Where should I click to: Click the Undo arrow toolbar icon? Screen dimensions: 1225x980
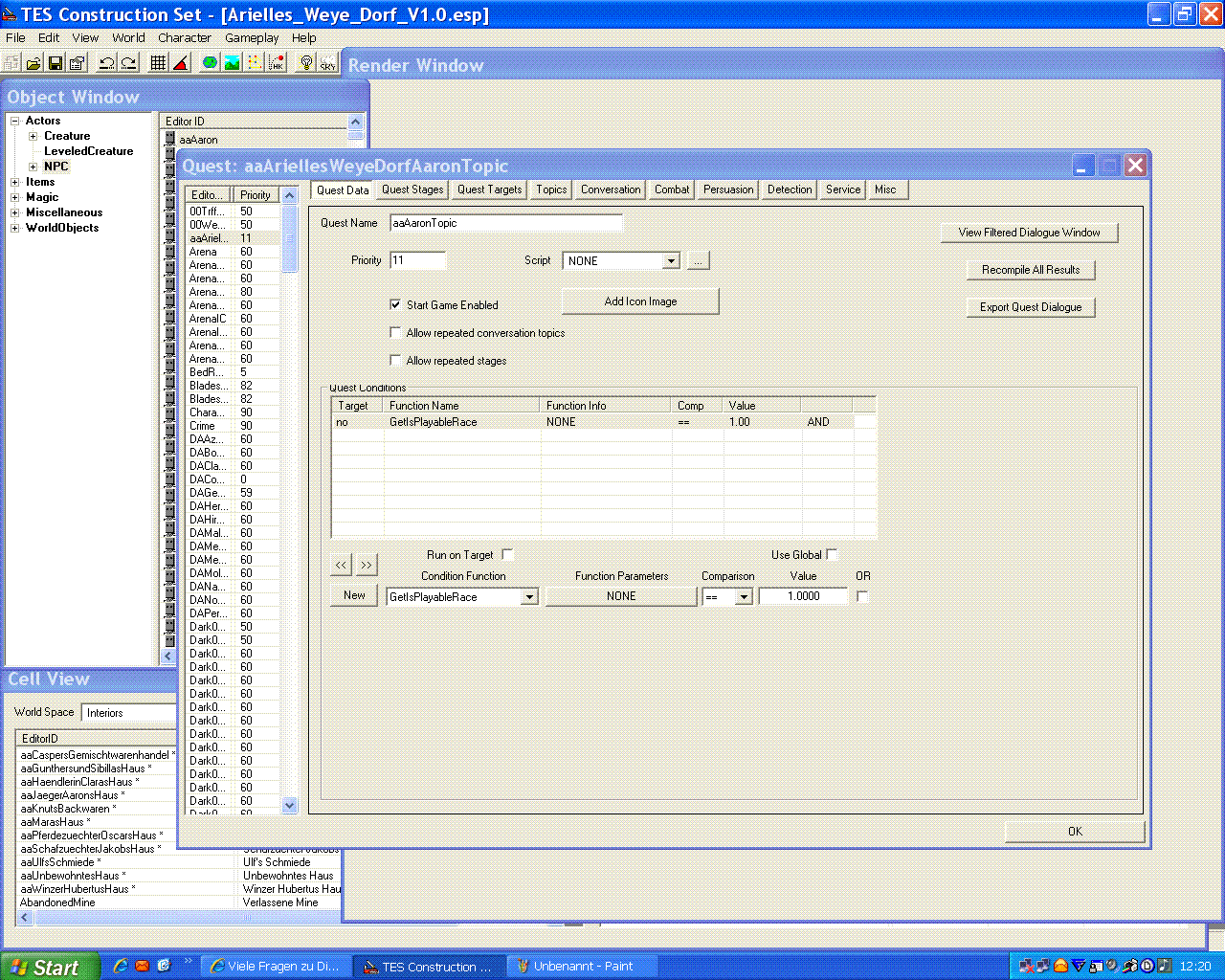point(106,63)
